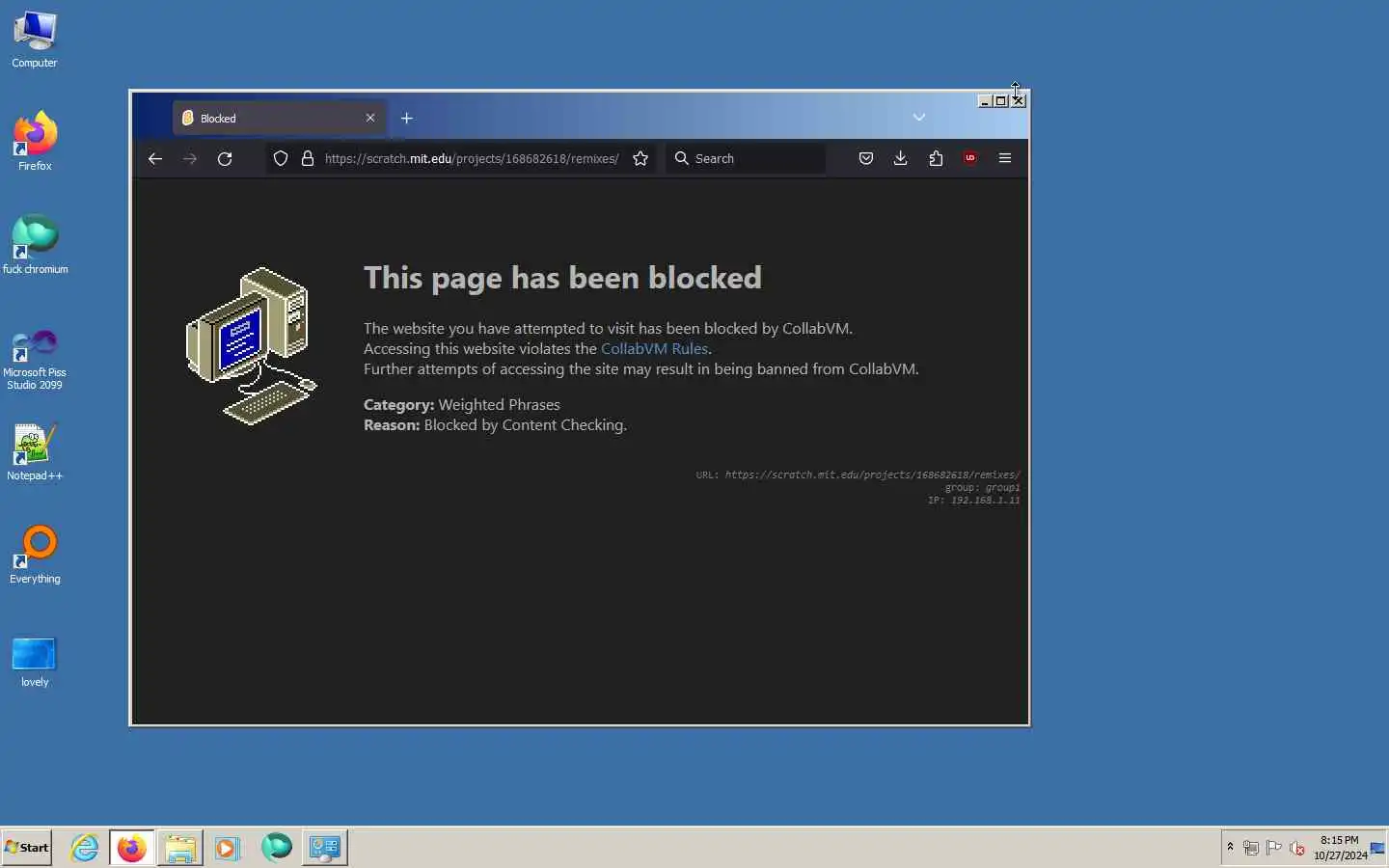Open the Start menu
Screen dimensions: 1389x868
[27, 848]
